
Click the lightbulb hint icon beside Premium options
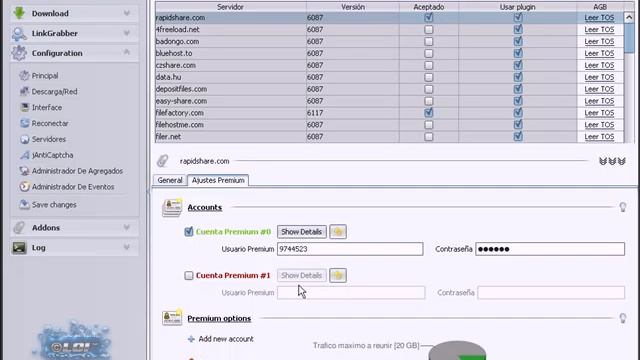tap(623, 318)
